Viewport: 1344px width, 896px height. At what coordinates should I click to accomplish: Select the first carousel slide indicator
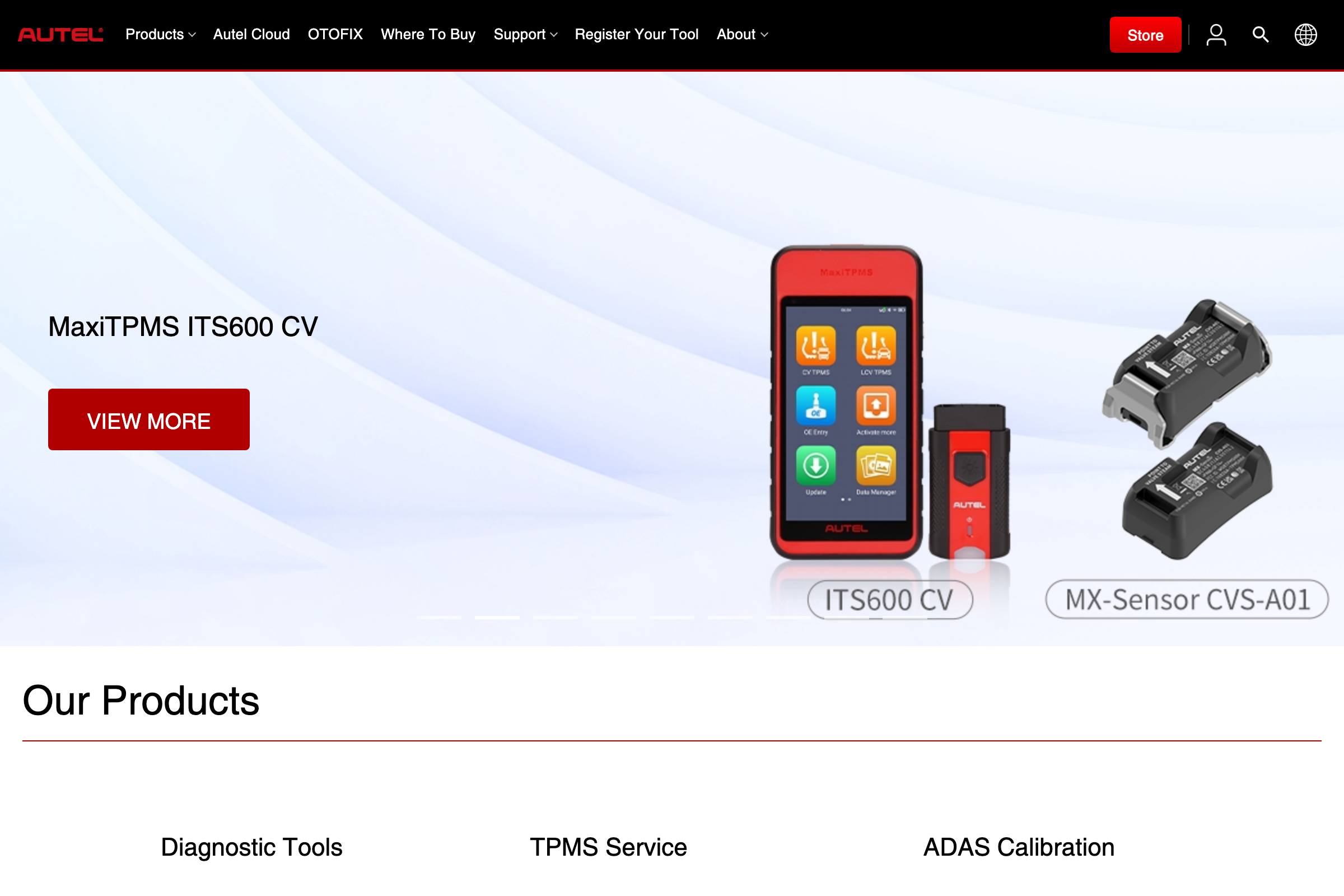pyautogui.click(x=439, y=618)
